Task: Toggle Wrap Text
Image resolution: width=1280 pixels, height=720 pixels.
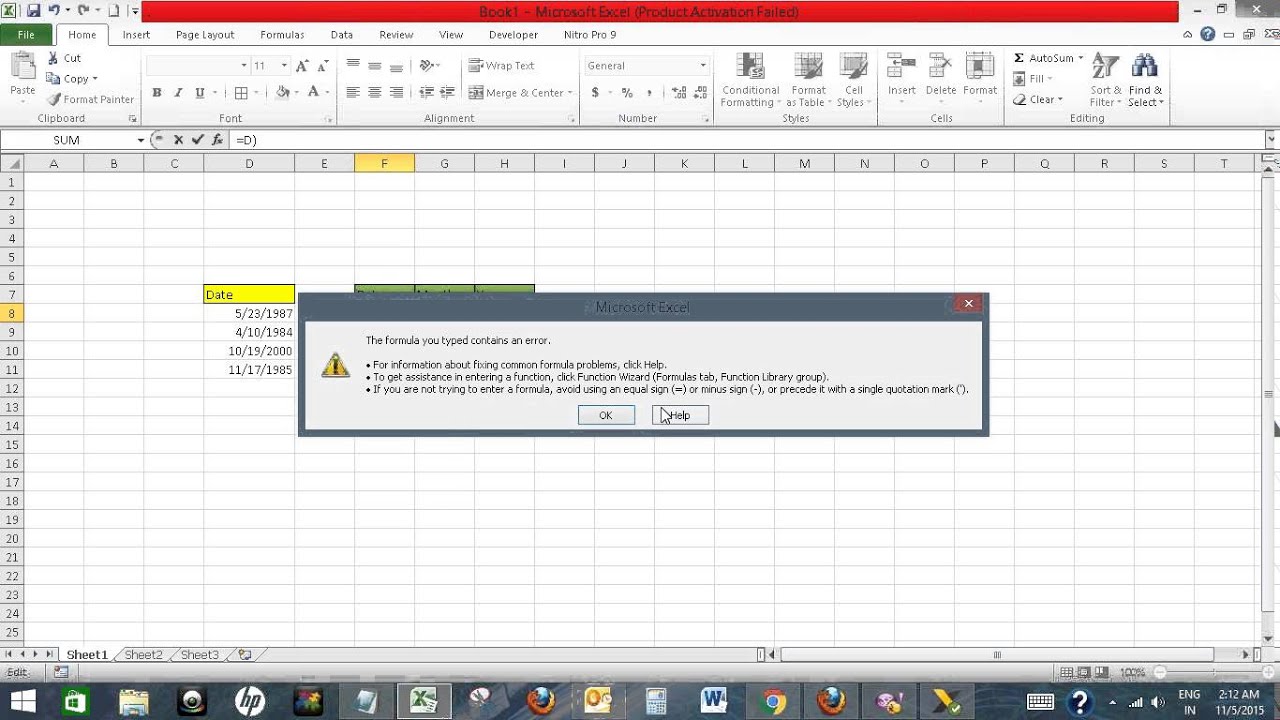Action: [x=502, y=65]
